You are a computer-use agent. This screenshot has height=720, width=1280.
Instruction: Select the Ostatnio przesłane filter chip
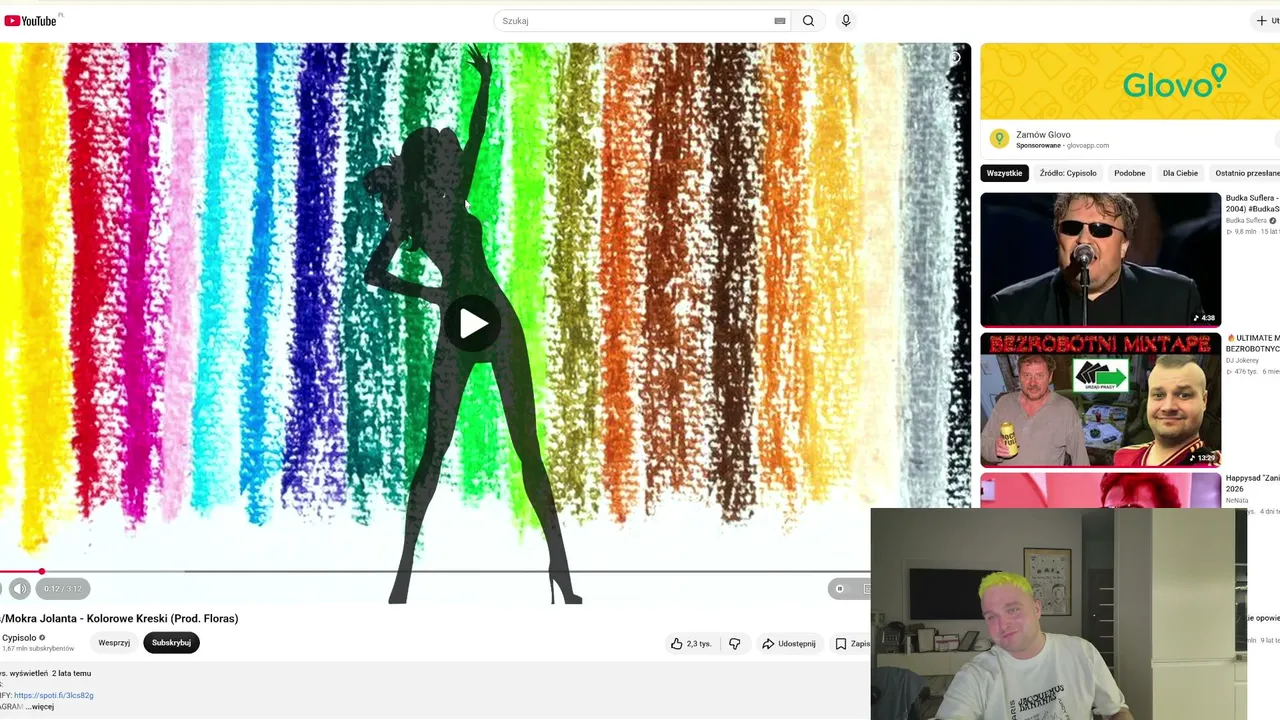(x=1245, y=173)
